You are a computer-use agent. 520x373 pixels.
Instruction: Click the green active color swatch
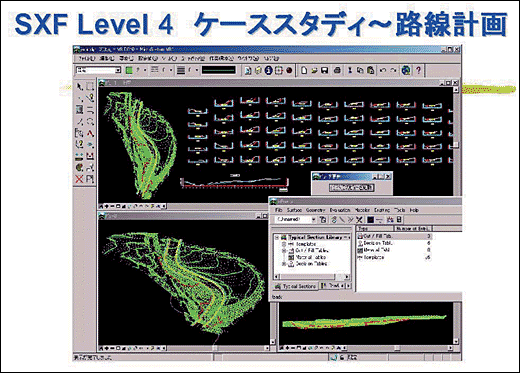pyautogui.click(x=129, y=70)
